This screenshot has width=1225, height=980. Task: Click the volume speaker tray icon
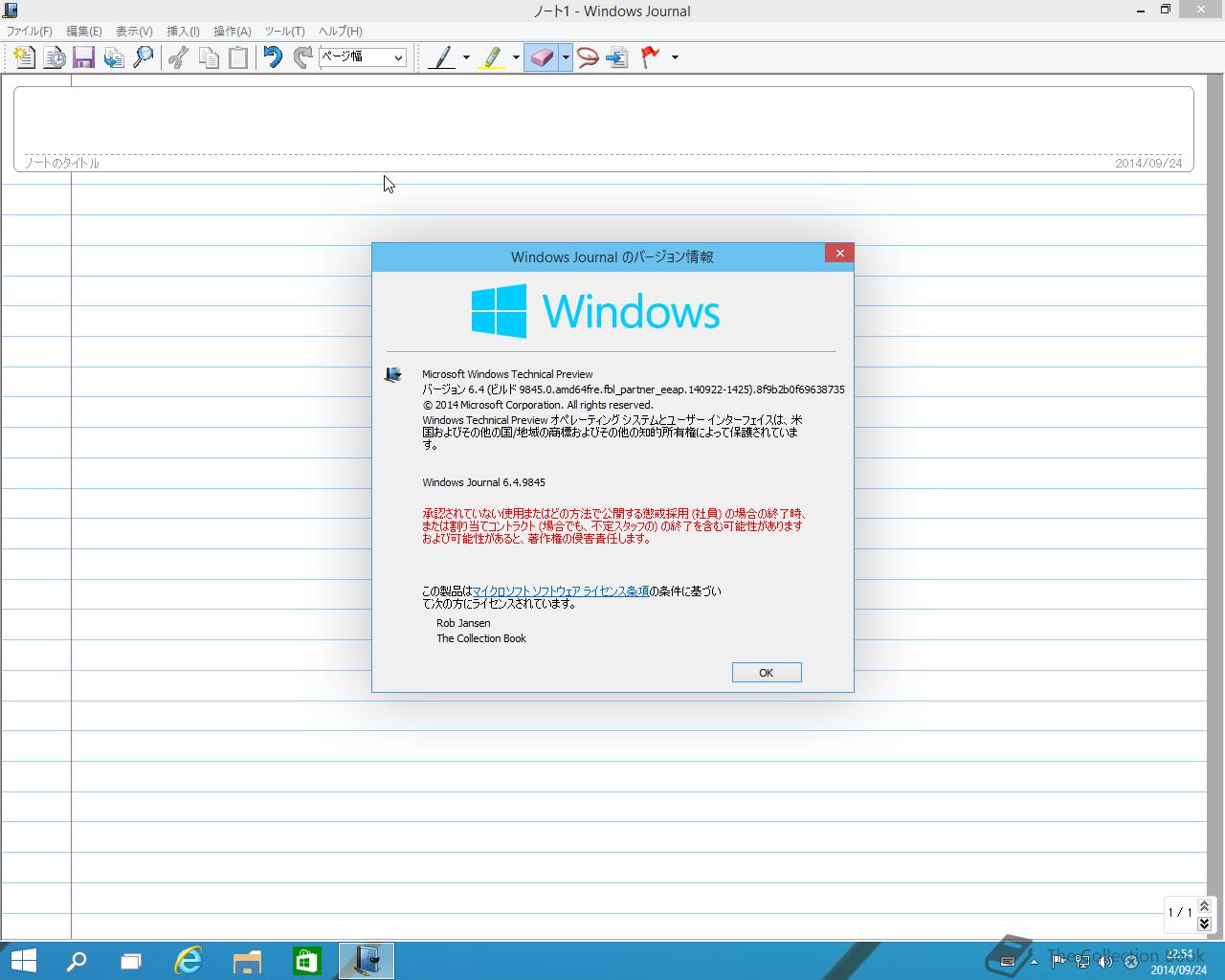click(1105, 962)
